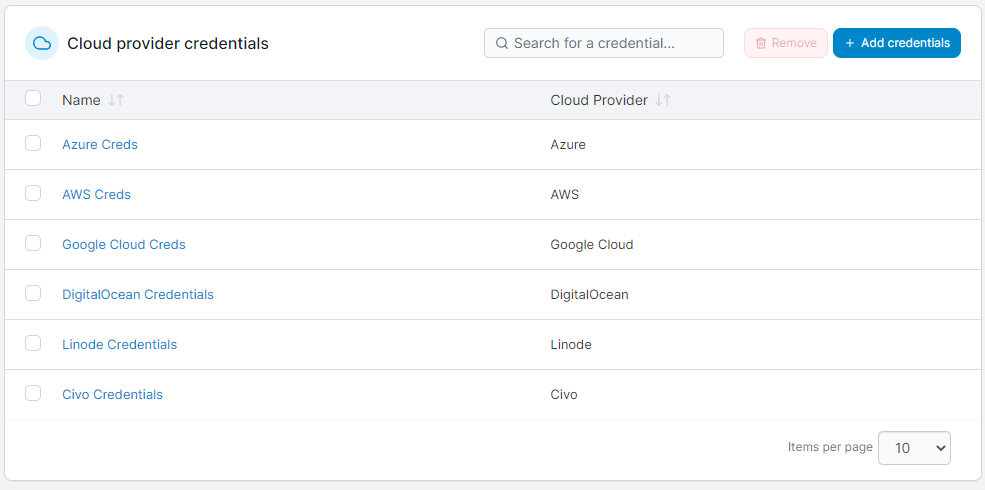The height and width of the screenshot is (490, 985).
Task: Open the Items per page dropdown
Action: pyautogui.click(x=914, y=448)
